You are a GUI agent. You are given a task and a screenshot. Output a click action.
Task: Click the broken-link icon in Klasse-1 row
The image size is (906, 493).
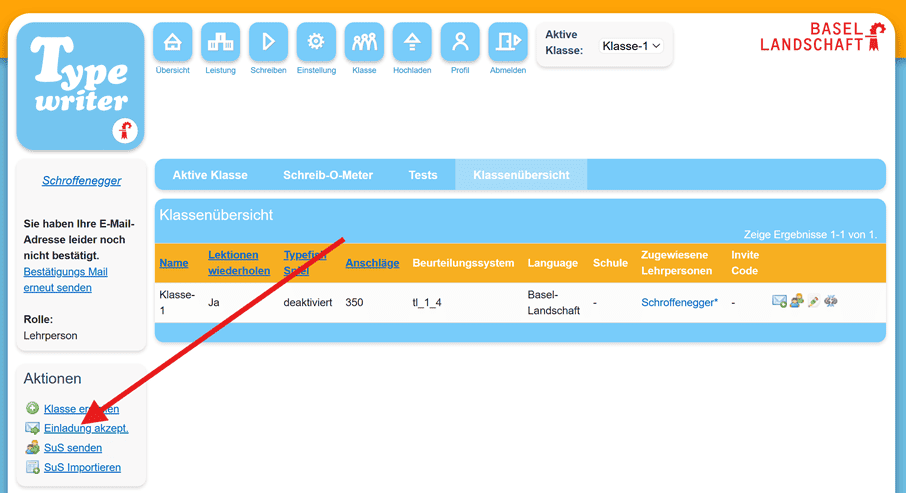coord(831,301)
